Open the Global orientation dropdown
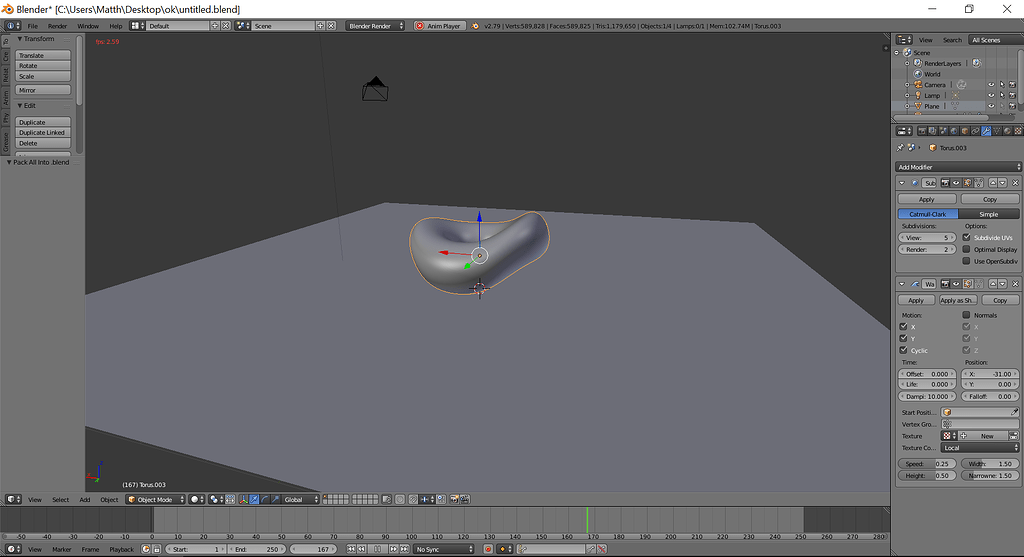The image size is (1024, 557). coord(301,500)
